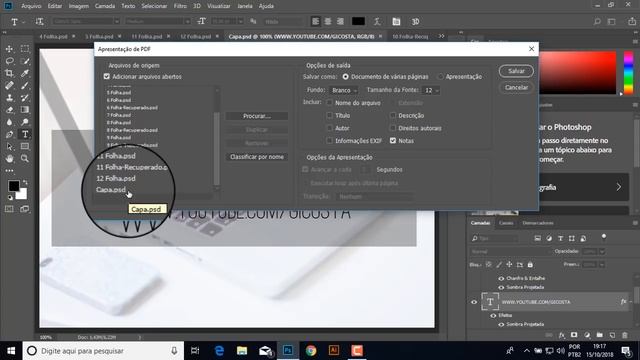Open font style dropdown in options bar
The width and height of the screenshot is (640, 360).
click(x=187, y=22)
